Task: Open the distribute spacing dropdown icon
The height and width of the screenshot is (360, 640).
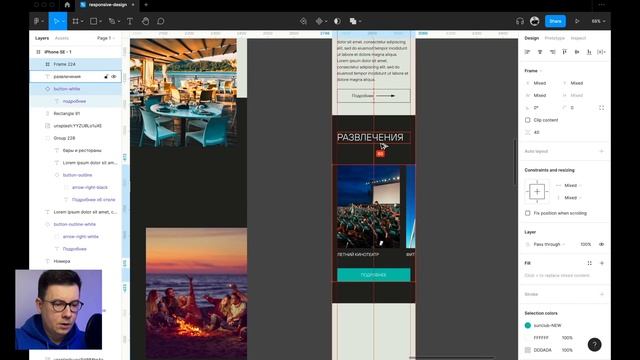Action: (601, 52)
